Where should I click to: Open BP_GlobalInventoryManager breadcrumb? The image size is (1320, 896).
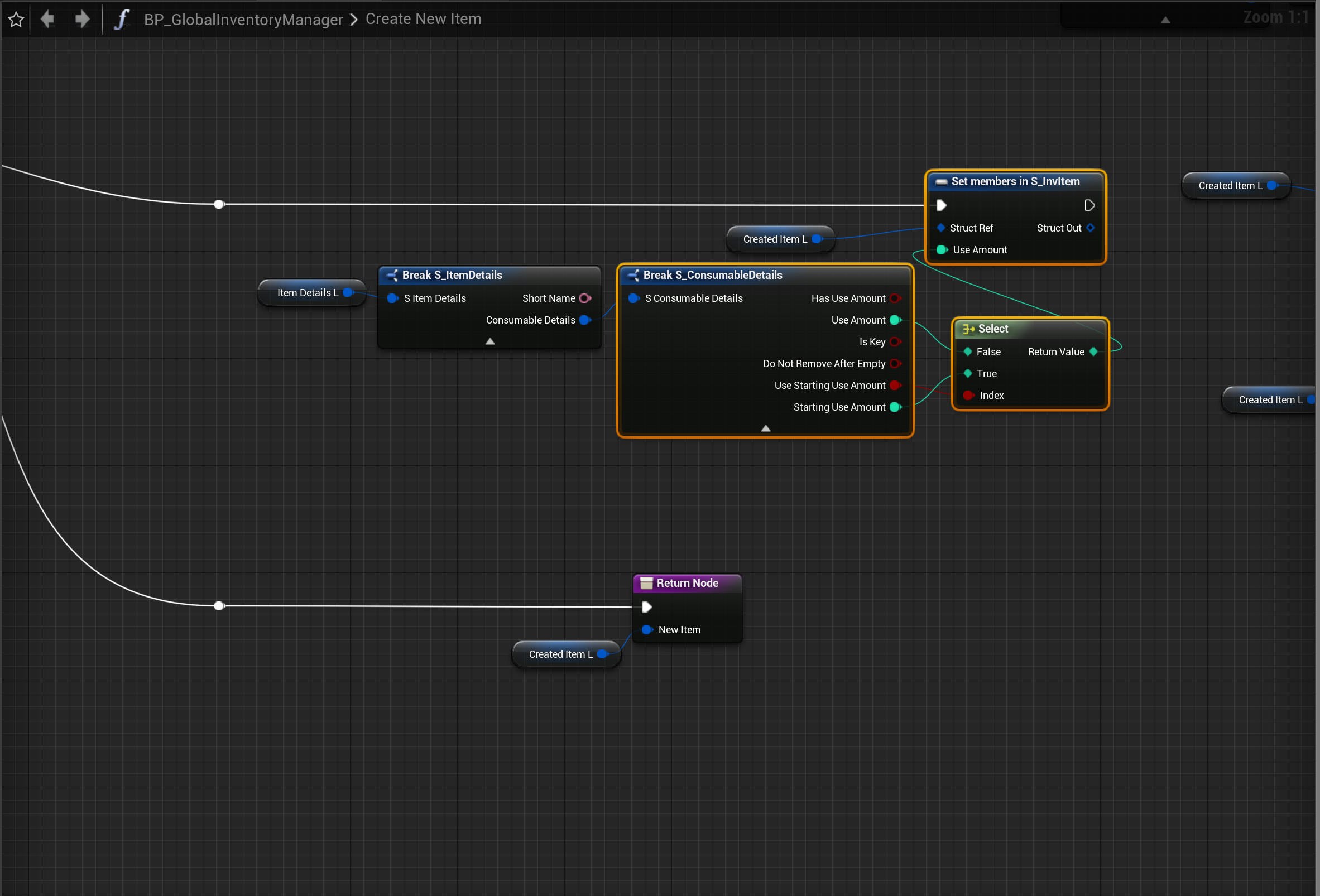tap(243, 20)
